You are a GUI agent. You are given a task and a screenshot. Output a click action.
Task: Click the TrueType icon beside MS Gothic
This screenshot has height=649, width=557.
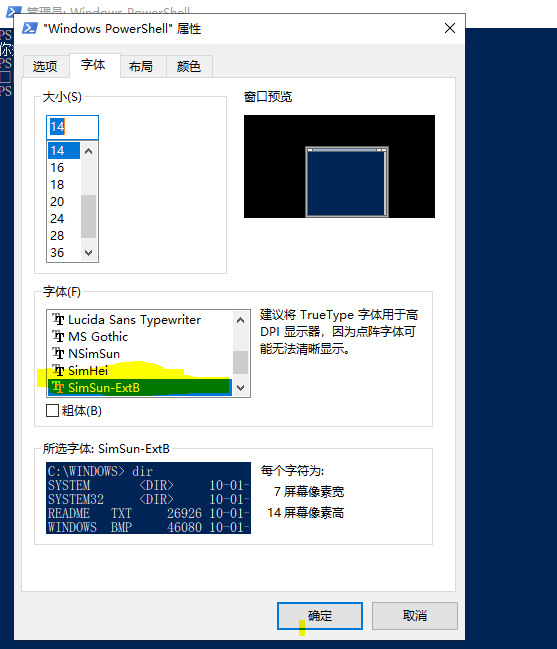(x=58, y=337)
